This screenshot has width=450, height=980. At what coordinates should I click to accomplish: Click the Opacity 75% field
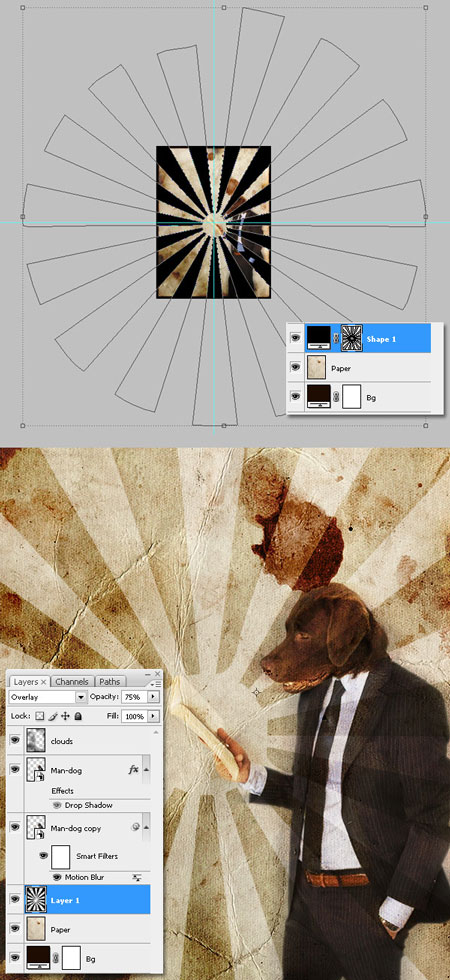point(133,697)
